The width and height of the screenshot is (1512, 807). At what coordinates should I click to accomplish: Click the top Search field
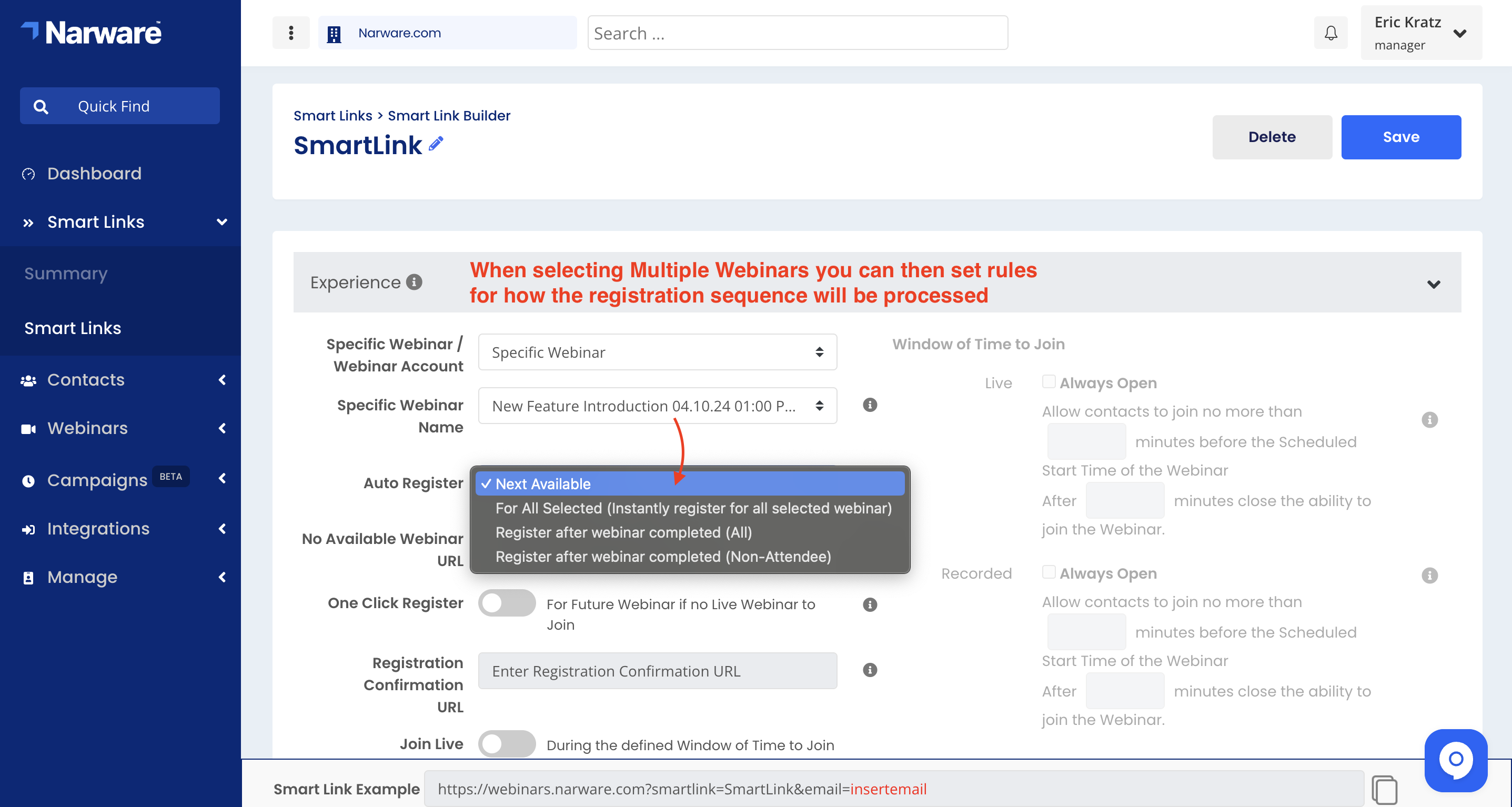[798, 33]
